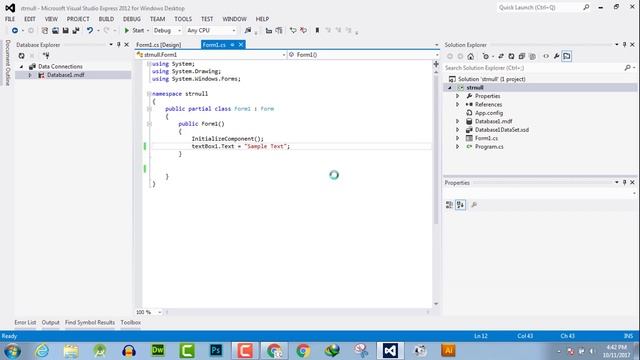The width and height of the screenshot is (640, 360).
Task: Close the Form1.cs code tab
Action: [241, 45]
